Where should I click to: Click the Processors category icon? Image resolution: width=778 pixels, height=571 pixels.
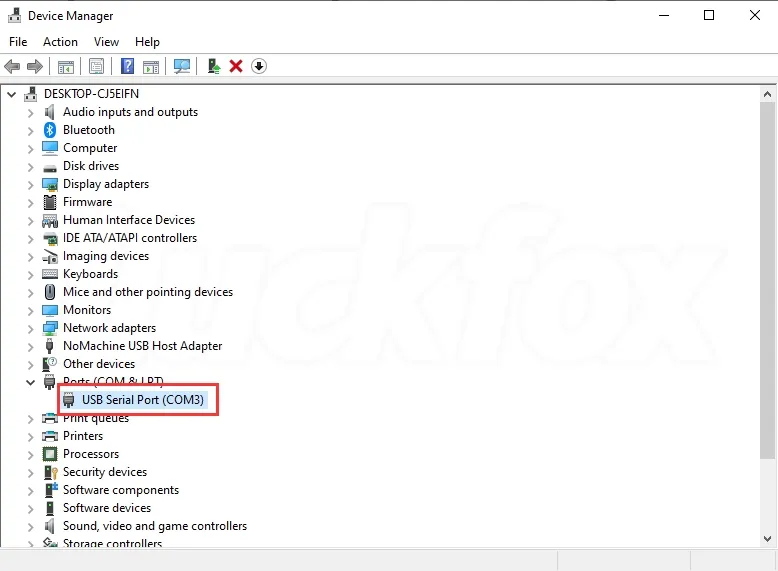pos(50,454)
